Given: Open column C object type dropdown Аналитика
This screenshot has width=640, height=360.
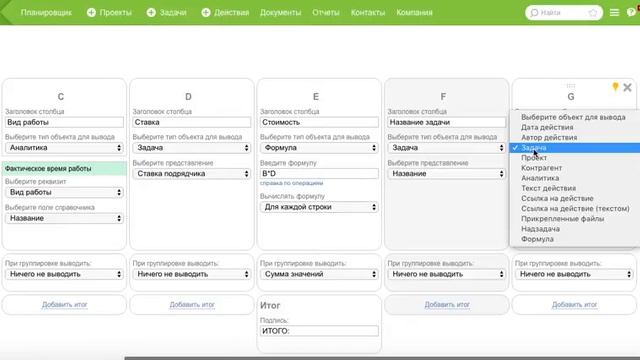Looking at the screenshot, I should pos(64,148).
